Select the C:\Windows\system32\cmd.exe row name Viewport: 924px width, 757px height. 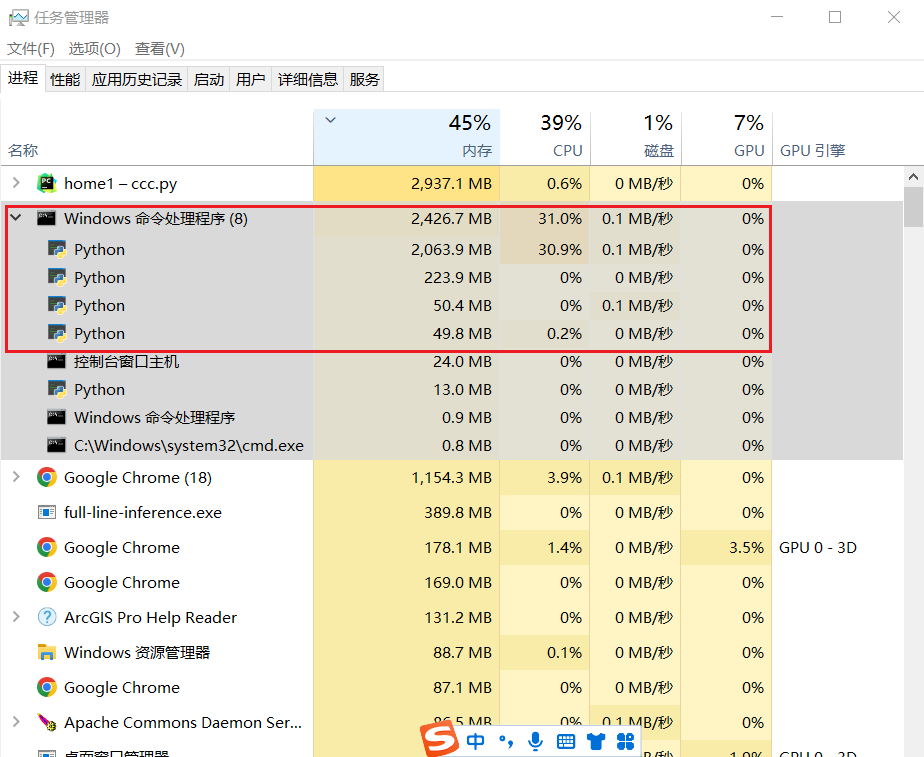tap(189, 446)
